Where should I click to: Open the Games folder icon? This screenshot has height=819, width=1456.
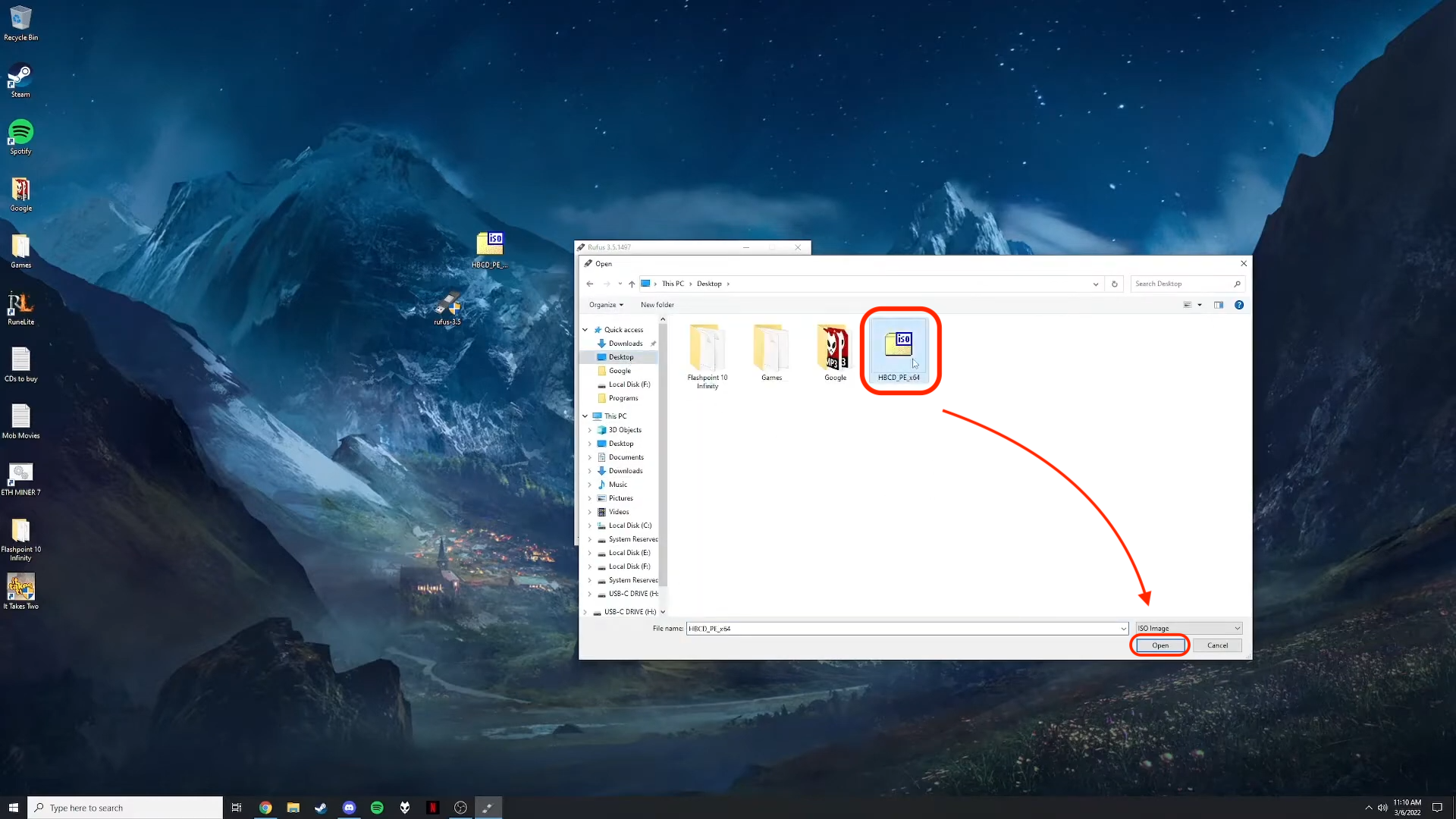click(x=770, y=348)
